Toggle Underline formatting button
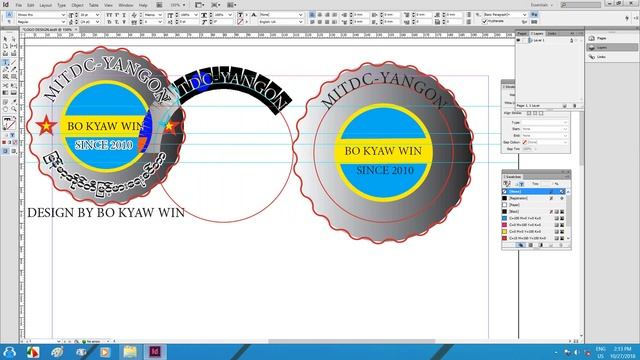 [x=124, y=15]
